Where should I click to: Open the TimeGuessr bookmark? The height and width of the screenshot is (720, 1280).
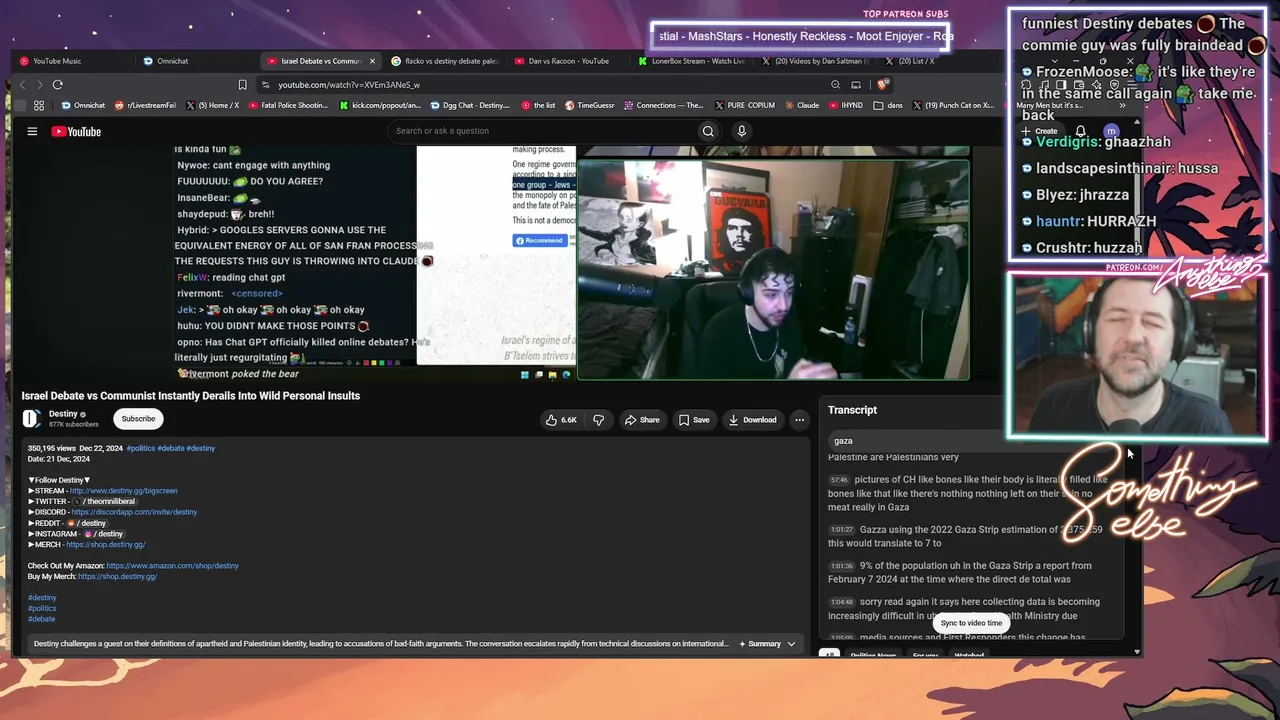pyautogui.click(x=592, y=105)
